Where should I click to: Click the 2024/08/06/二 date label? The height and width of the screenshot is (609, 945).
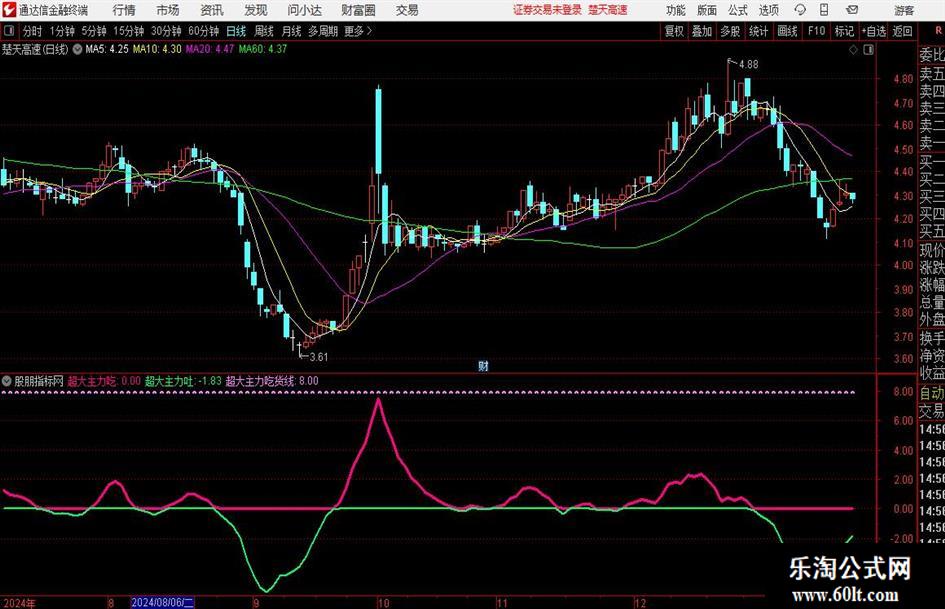pyautogui.click(x=162, y=602)
